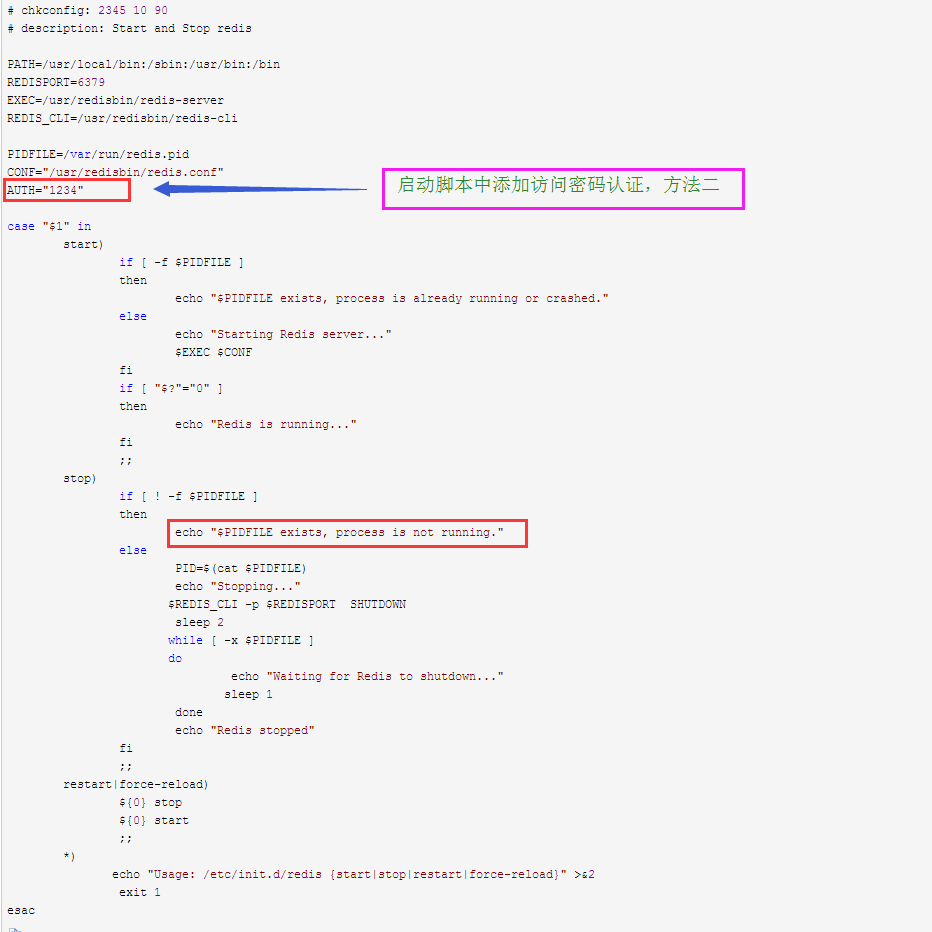Click the 'sleep 2' line

pos(199,622)
